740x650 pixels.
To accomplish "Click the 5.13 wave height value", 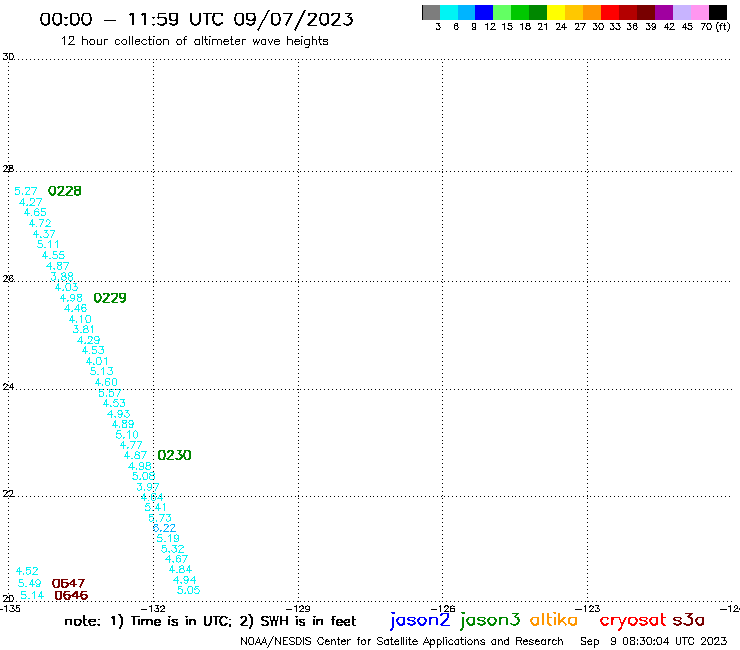I will point(101,371).
